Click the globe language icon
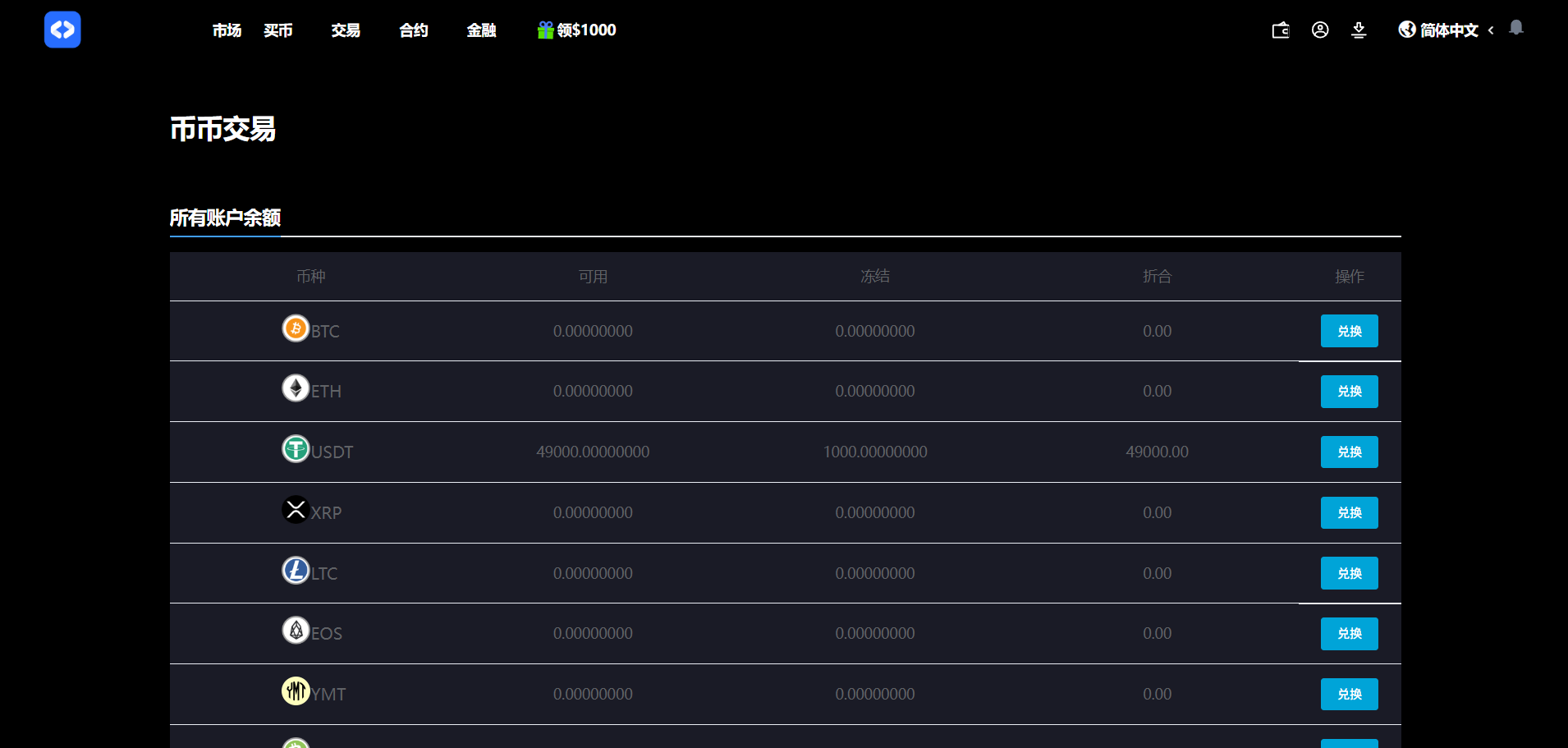 point(1407,30)
